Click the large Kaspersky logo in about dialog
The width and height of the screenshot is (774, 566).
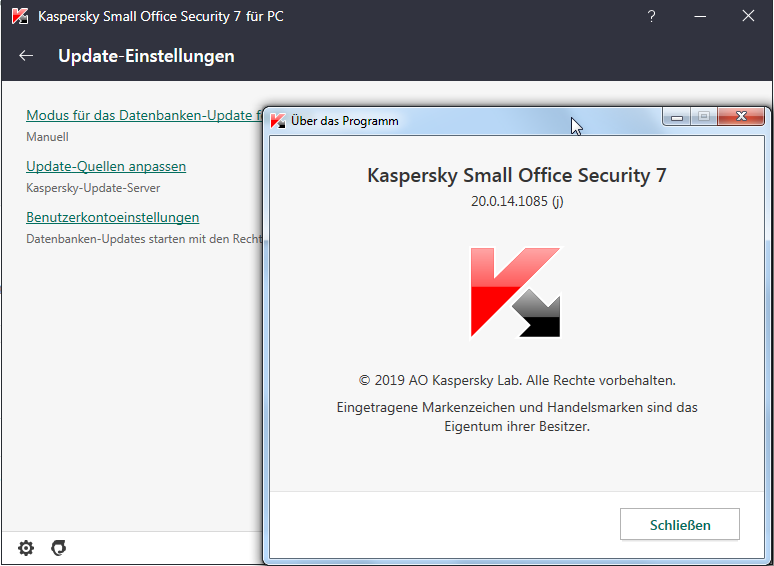click(515, 293)
